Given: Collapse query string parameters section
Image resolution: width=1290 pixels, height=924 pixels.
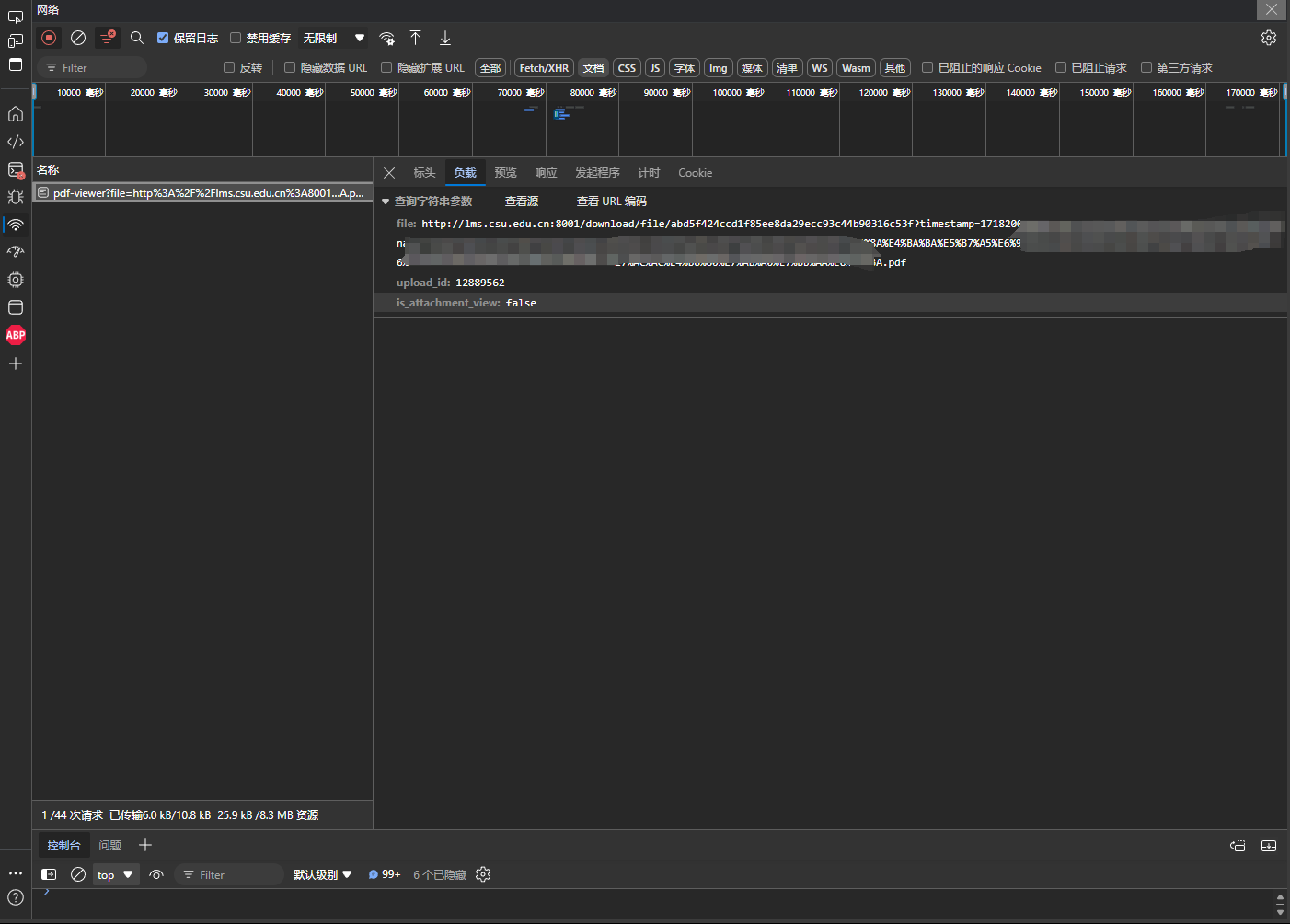Looking at the screenshot, I should click(x=386, y=201).
